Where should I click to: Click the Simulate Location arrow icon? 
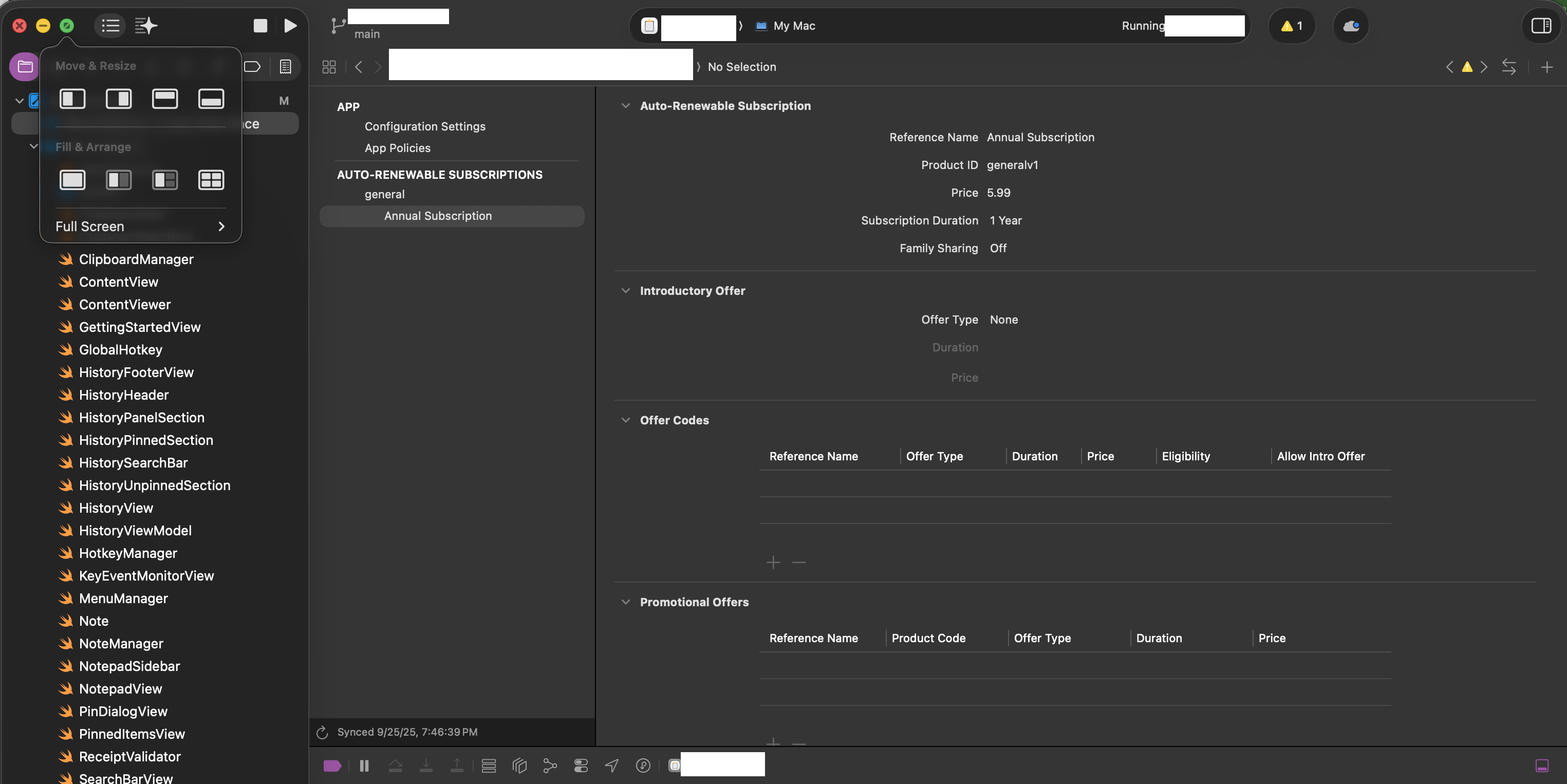[x=612, y=766]
